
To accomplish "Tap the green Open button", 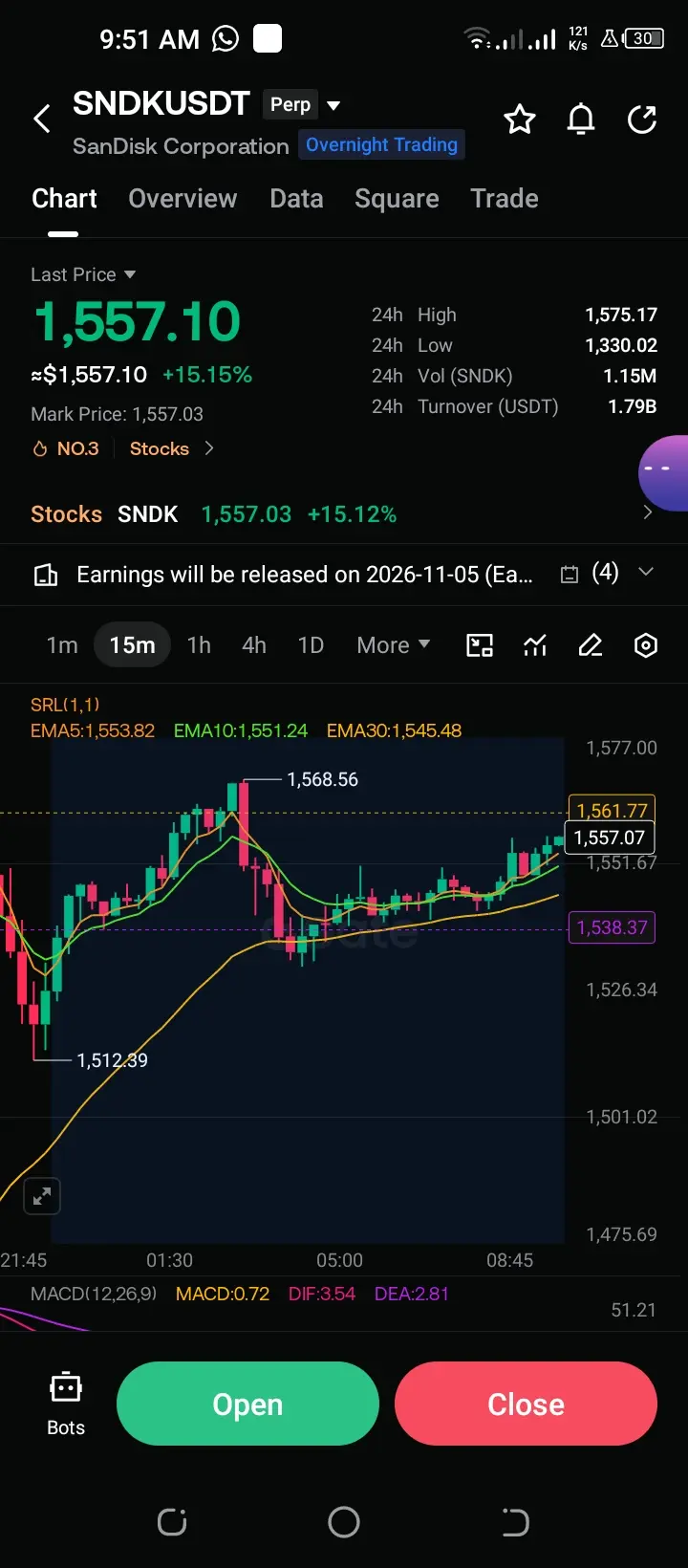I will pos(247,1404).
